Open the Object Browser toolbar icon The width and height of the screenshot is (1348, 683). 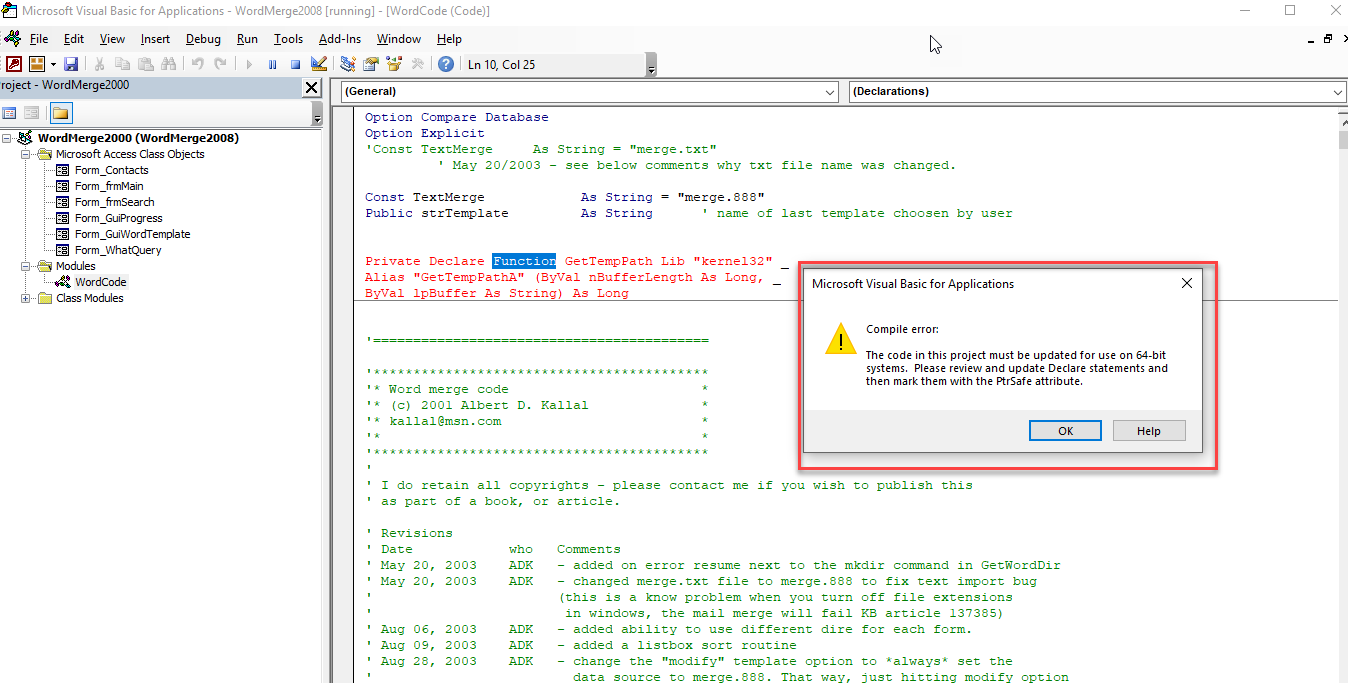tap(394, 64)
